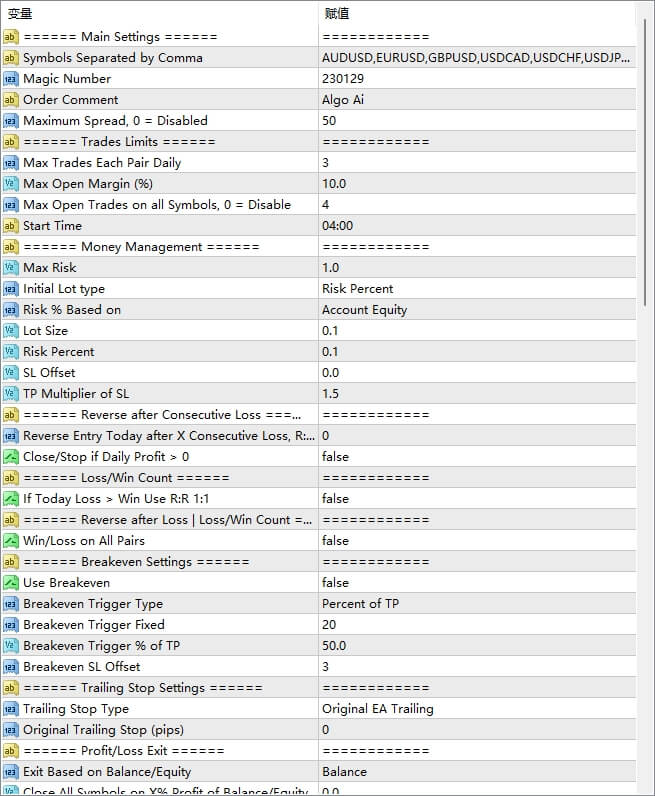Select the Money Management header row
Screen dimensions: 655x796
point(318,247)
